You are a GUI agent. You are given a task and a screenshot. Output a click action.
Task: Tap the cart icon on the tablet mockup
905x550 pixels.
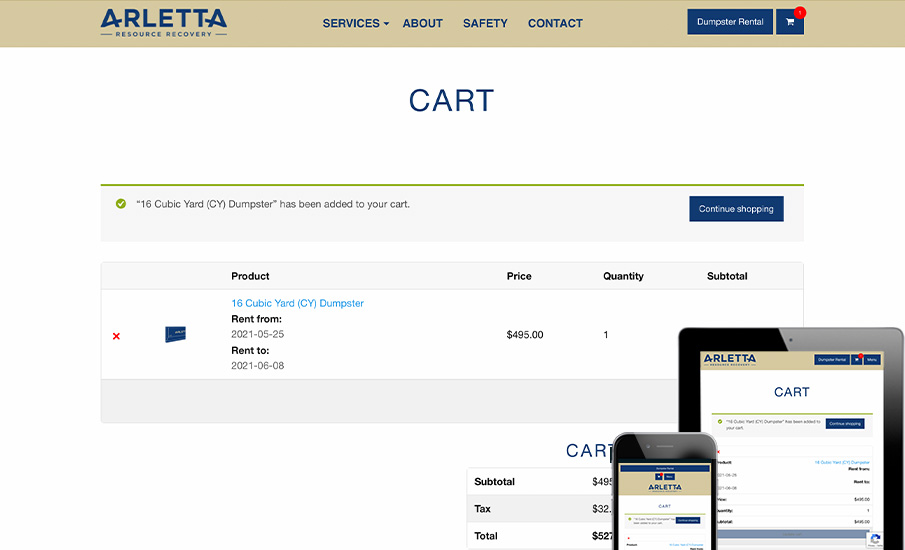(856, 360)
